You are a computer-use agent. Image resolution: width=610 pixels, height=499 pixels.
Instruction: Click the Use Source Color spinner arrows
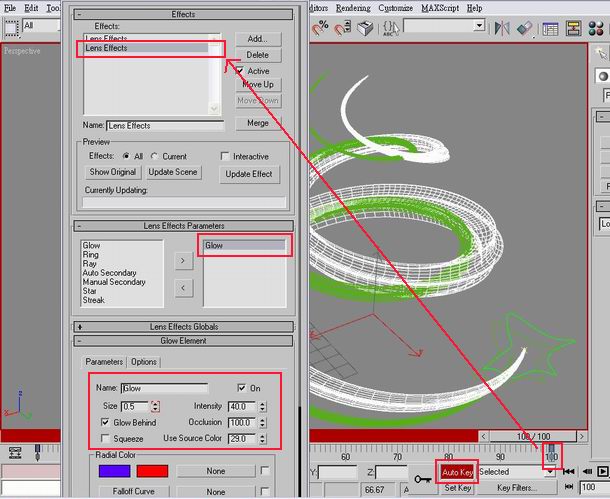click(263, 439)
